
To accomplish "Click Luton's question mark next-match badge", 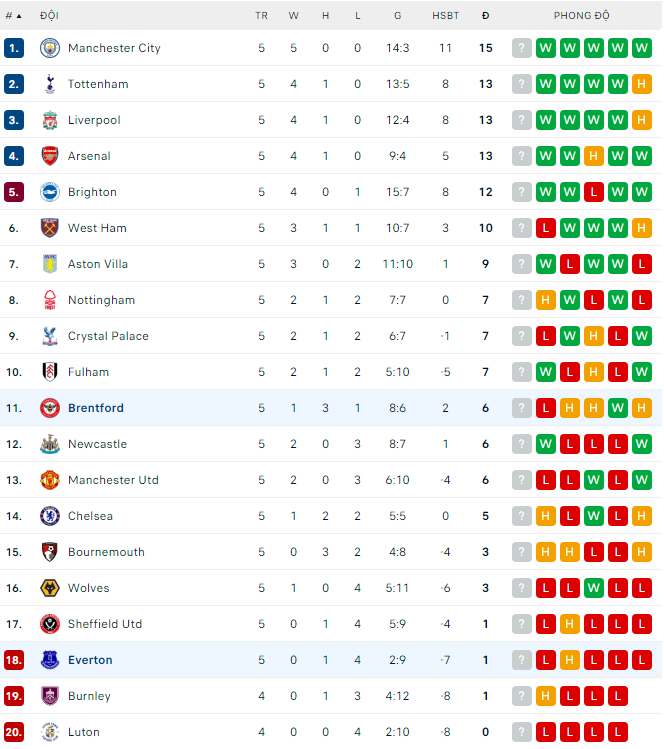I will point(522,732).
